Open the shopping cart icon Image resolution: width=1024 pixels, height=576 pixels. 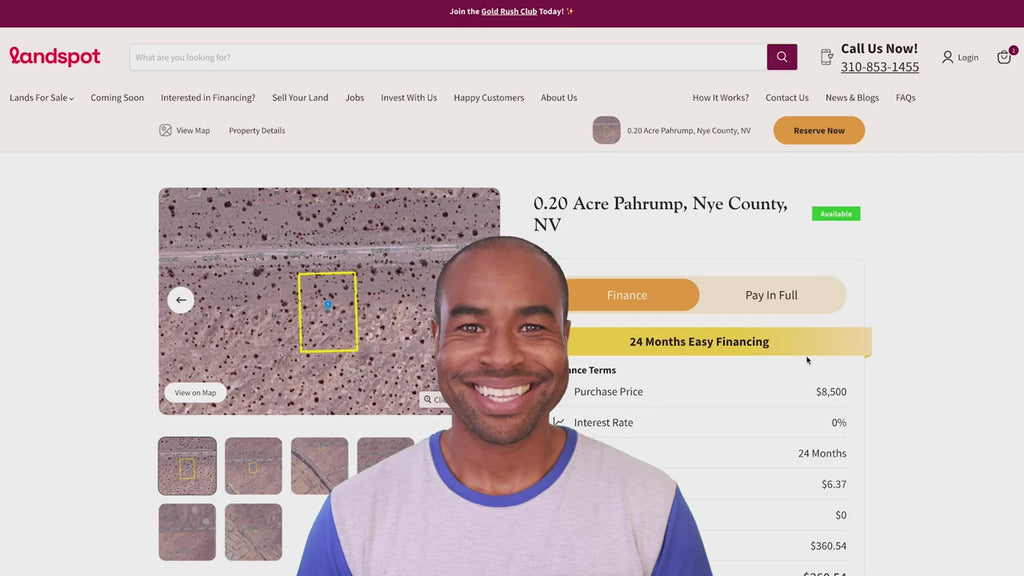1004,57
